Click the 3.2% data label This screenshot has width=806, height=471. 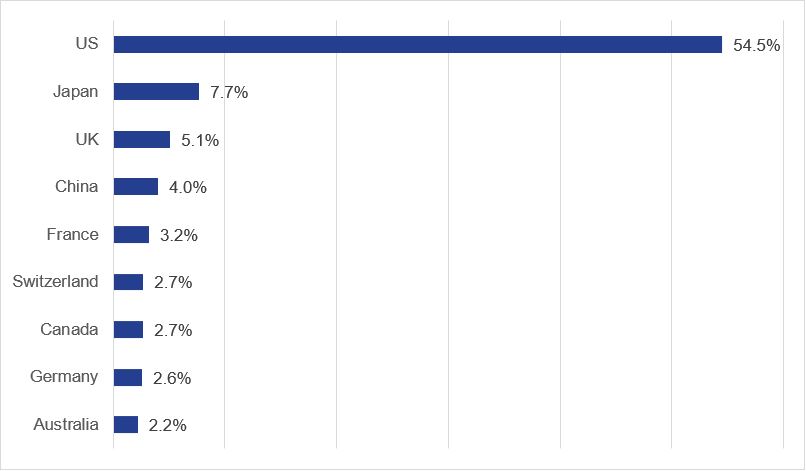(179, 235)
